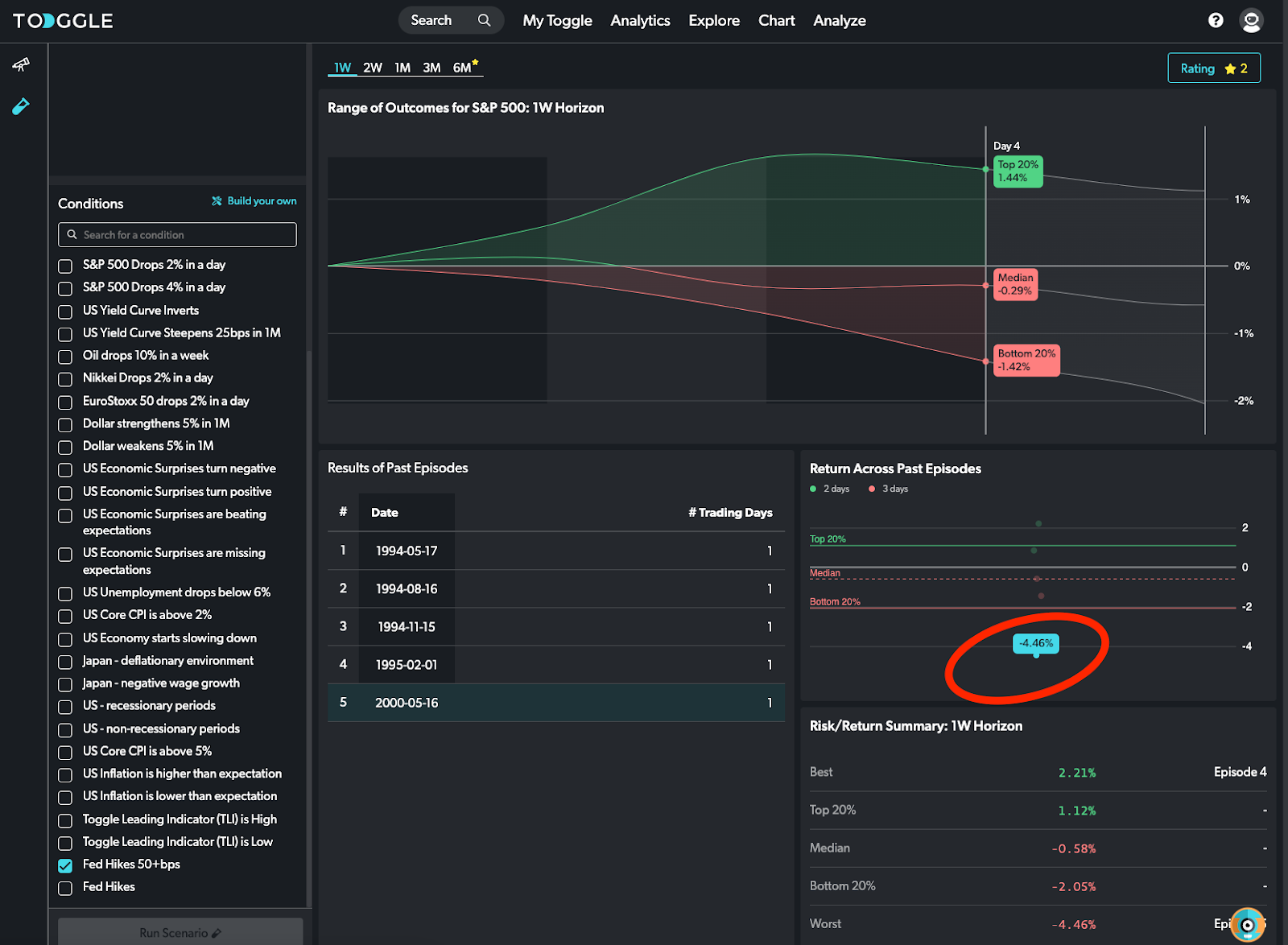
Task: Open the Analytics menu
Action: point(640,21)
